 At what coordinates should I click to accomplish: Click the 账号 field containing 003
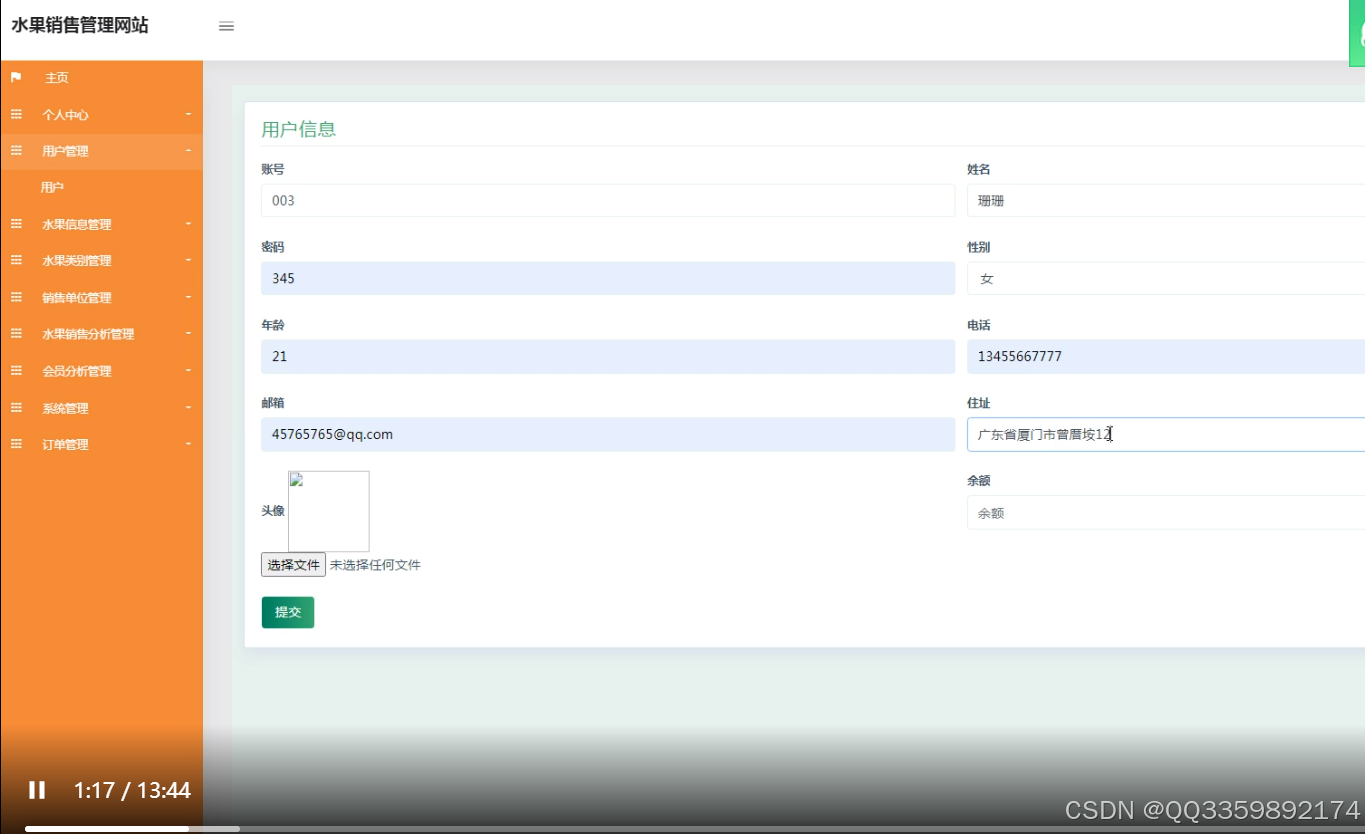point(608,200)
